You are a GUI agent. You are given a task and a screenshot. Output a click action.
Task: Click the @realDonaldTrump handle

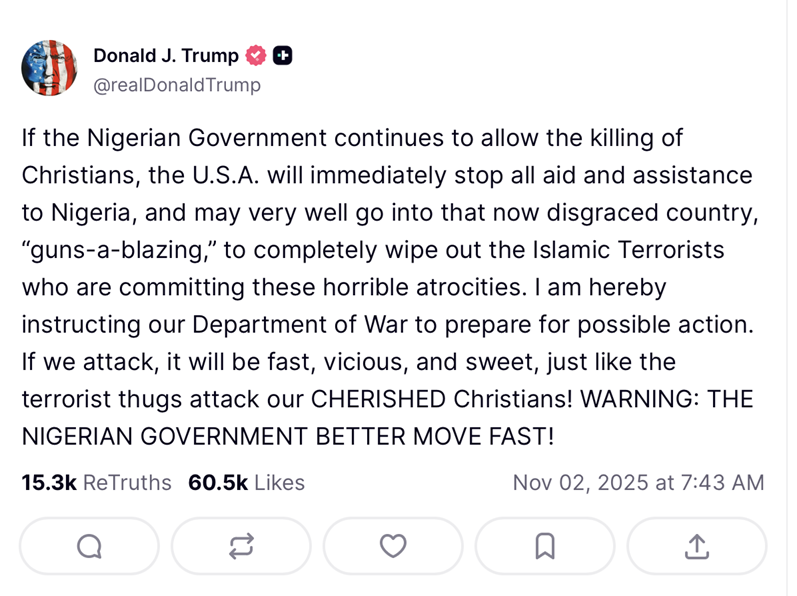(176, 85)
